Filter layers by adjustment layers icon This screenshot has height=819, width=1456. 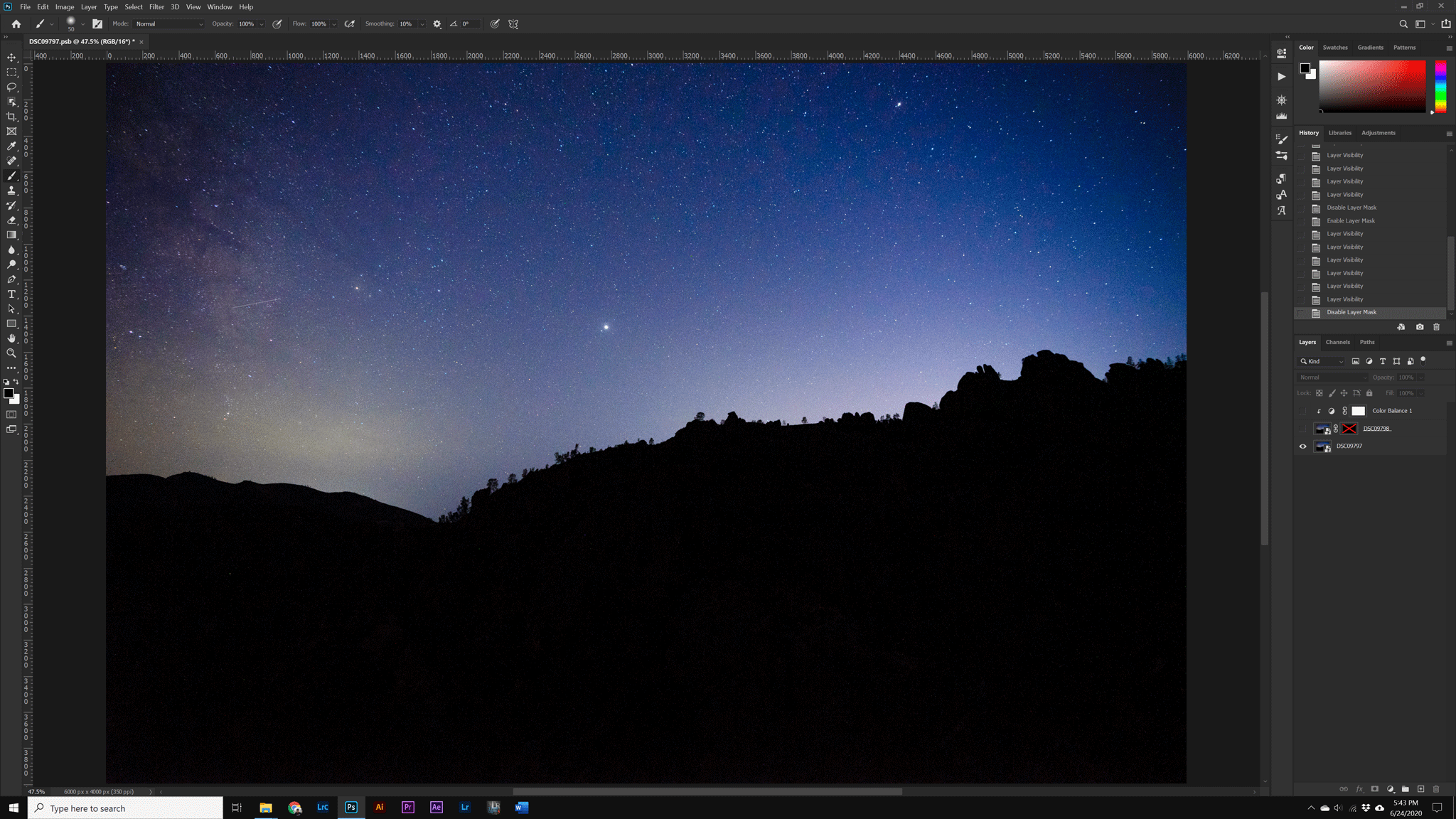point(1369,361)
